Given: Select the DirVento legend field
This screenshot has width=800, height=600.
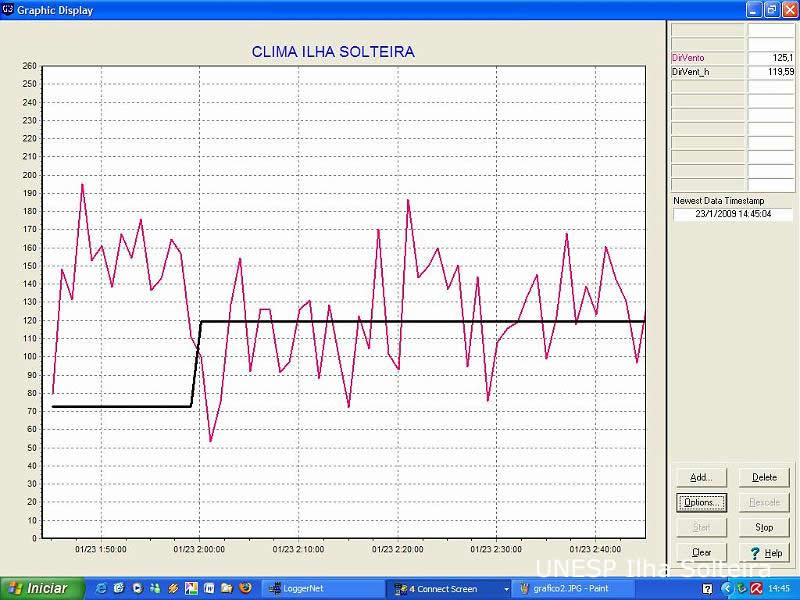Looking at the screenshot, I should [708, 58].
